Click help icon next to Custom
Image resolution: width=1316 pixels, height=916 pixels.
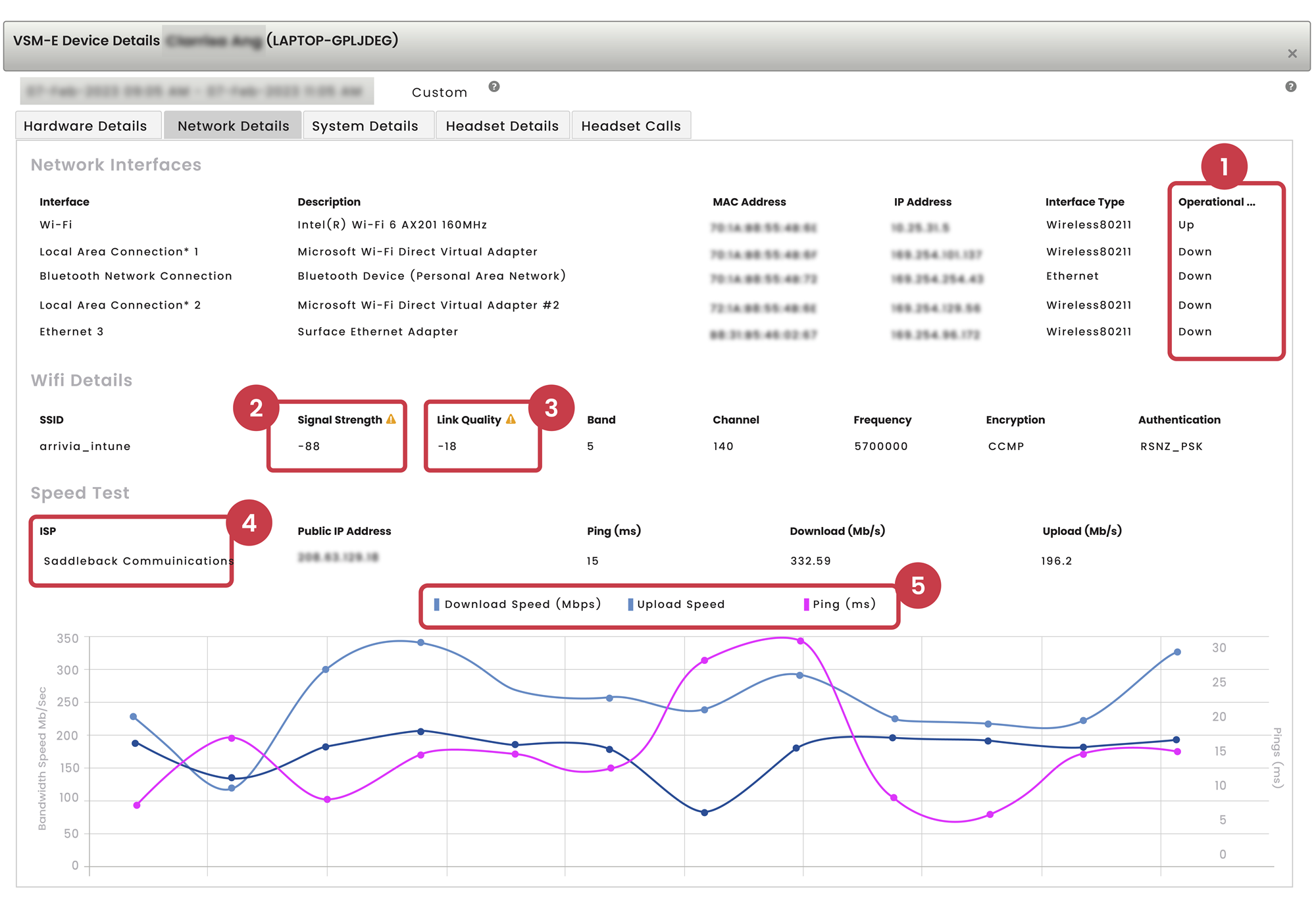494,87
